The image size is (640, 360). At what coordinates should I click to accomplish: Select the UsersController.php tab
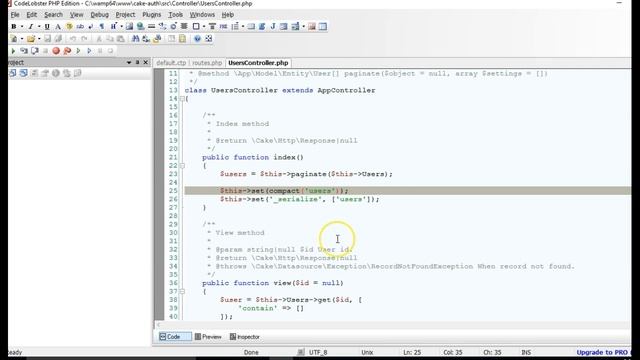coord(258,63)
